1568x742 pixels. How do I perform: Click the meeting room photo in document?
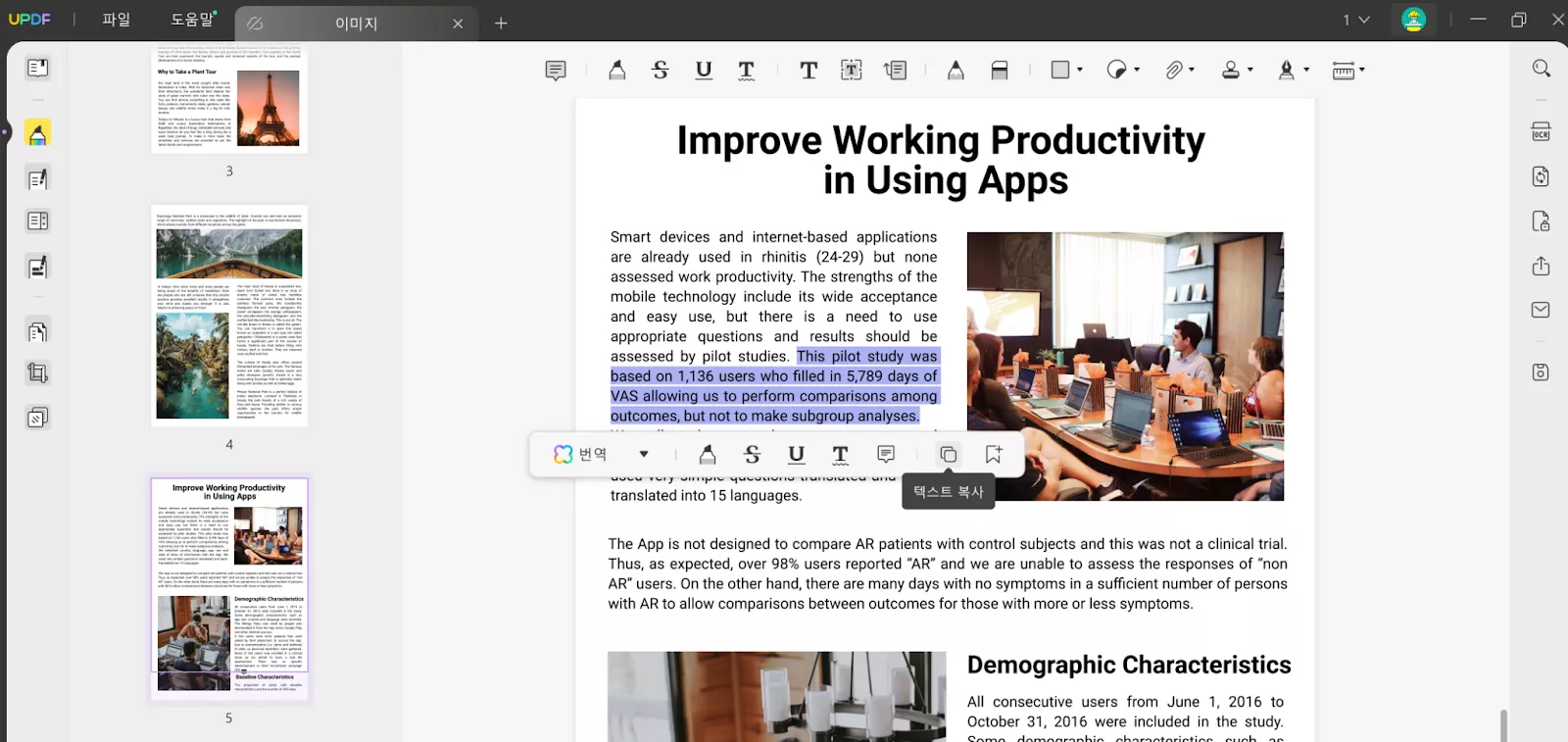[1125, 366]
